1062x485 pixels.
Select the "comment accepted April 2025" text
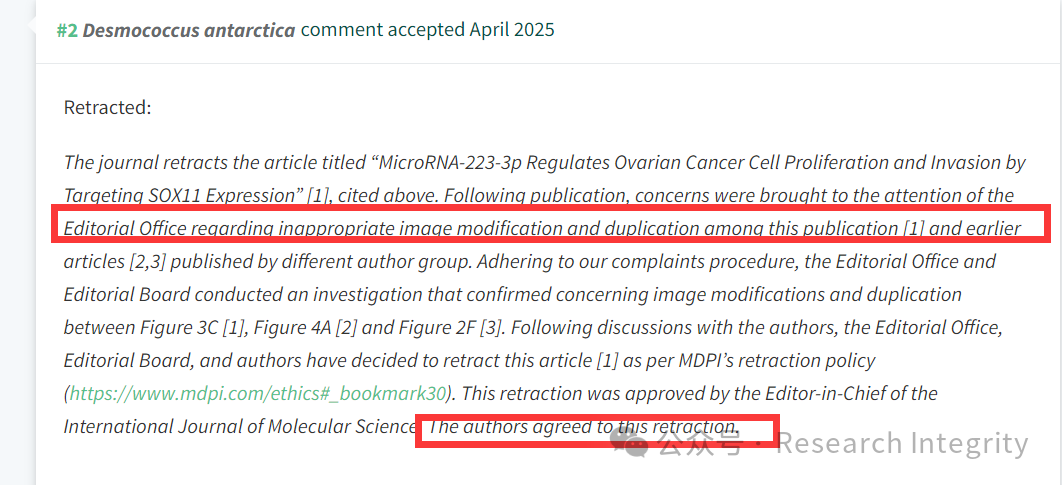(x=427, y=30)
